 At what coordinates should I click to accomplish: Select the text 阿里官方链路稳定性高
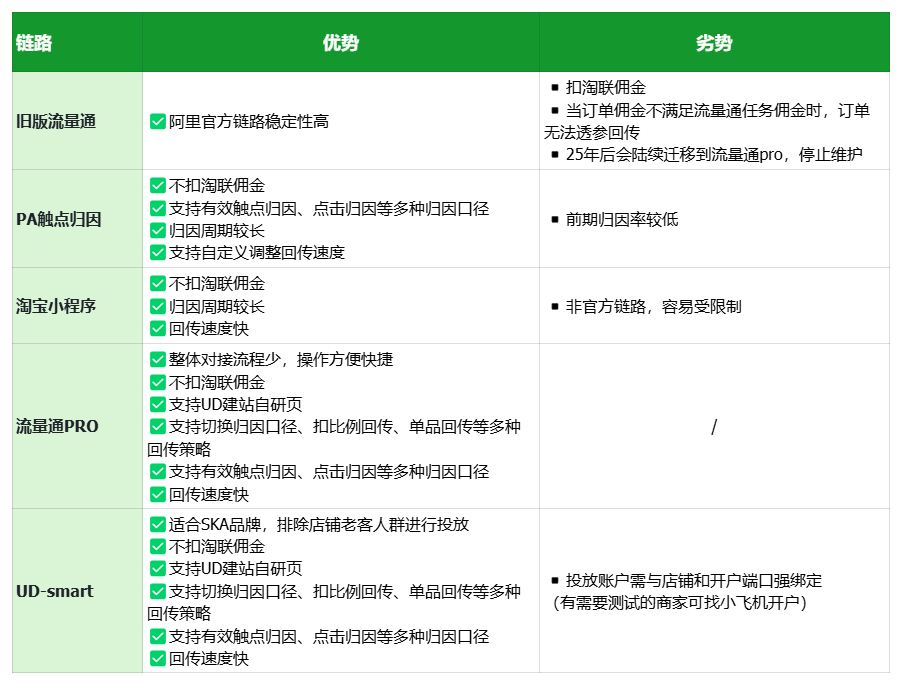(x=249, y=121)
